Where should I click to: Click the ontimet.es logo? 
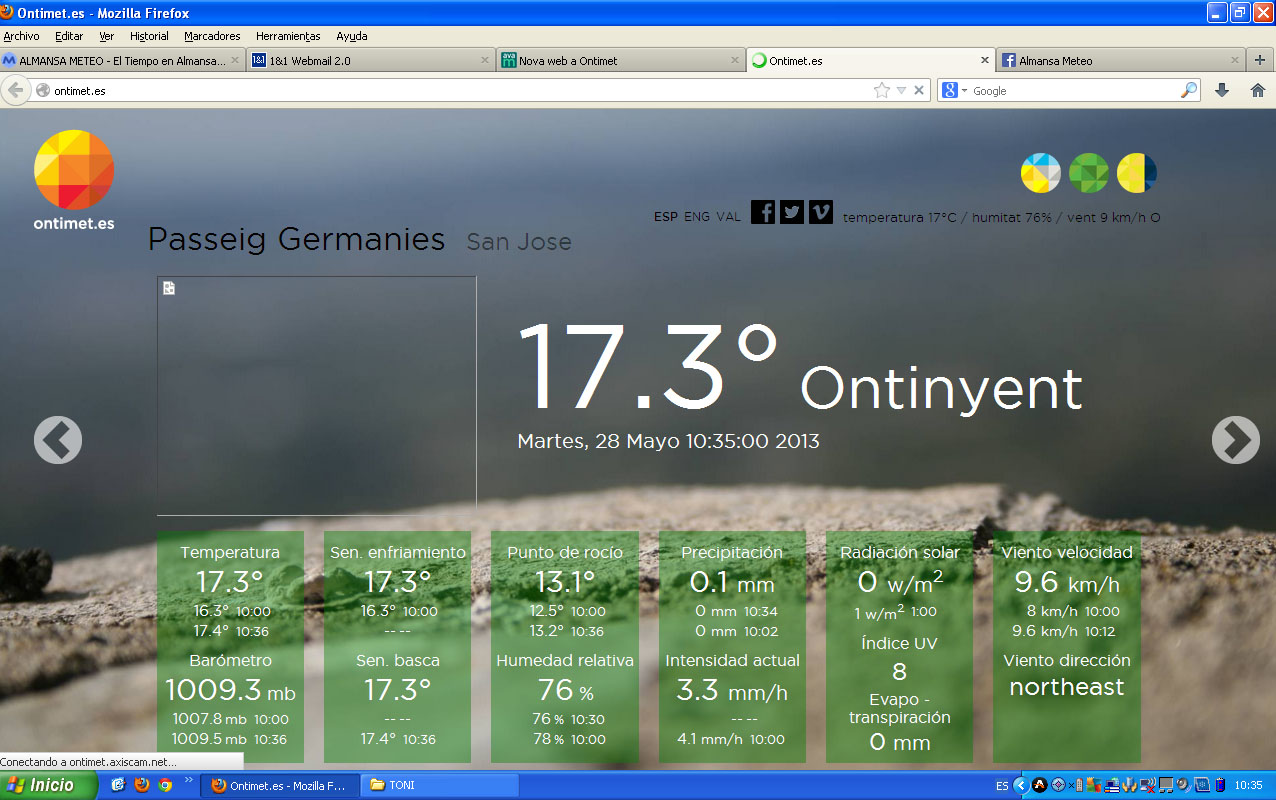(74, 181)
